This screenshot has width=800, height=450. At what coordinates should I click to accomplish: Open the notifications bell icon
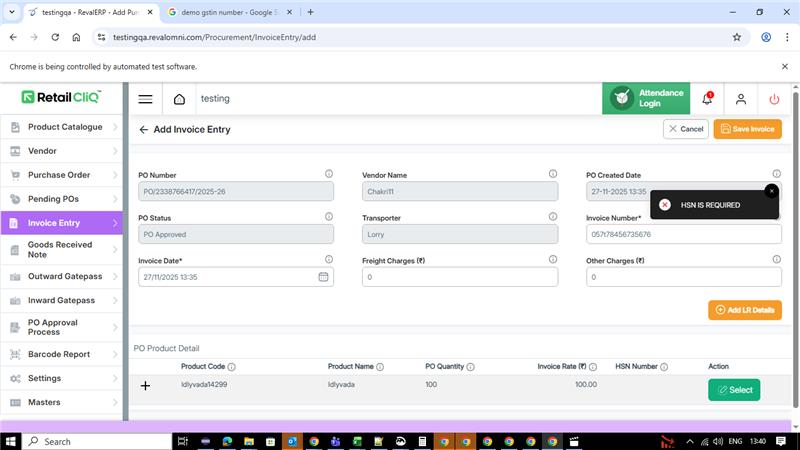pos(707,99)
